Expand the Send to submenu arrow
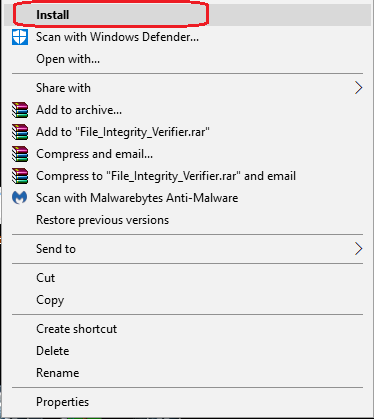Screen dimensions: 374x419 pyautogui.click(x=358, y=249)
